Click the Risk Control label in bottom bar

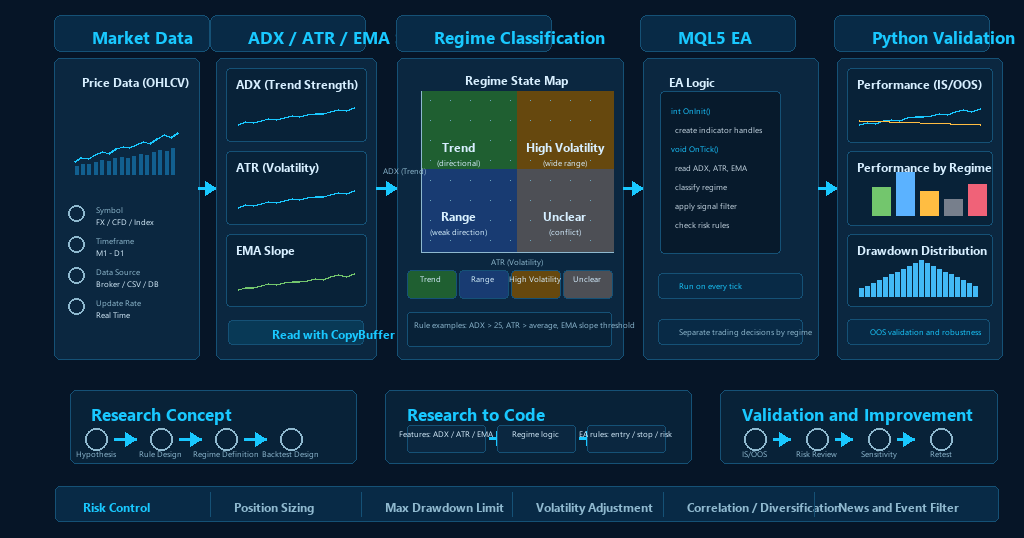click(116, 507)
